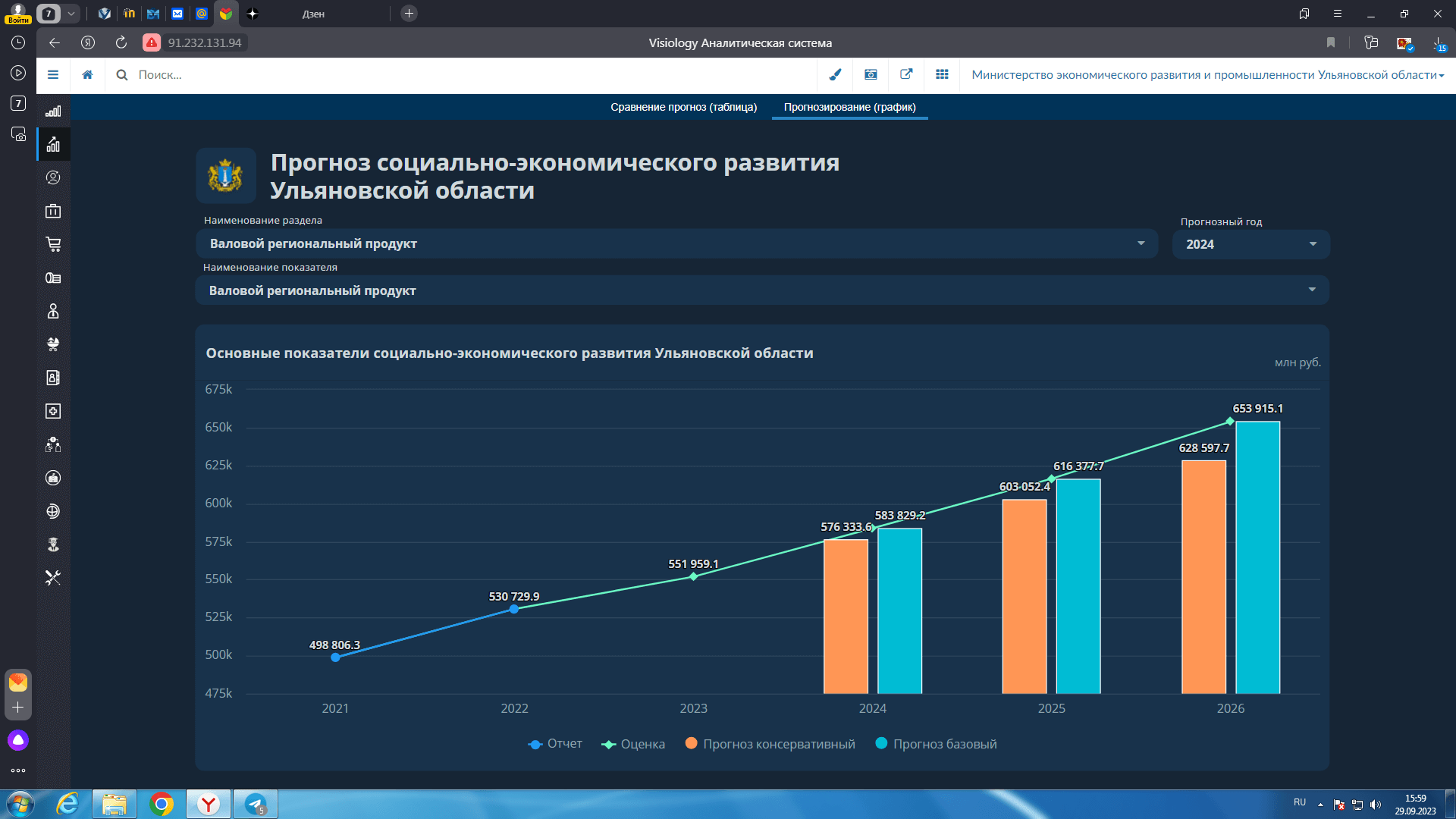Toggle Прогноз консервативный series in legend
Screen dimensions: 1456x819
[x=770, y=744]
